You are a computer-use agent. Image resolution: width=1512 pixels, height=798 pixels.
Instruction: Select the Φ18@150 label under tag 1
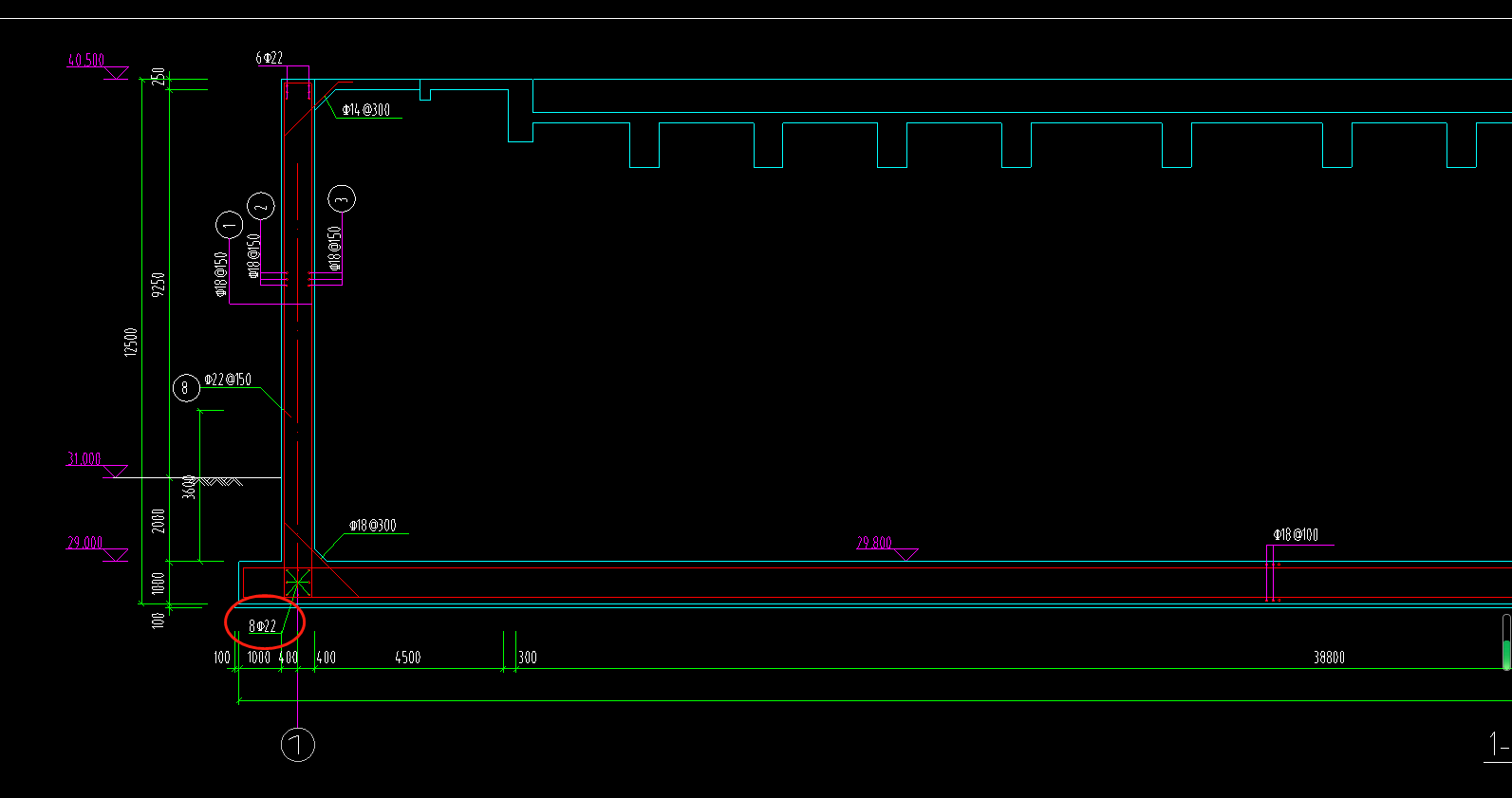221,275
